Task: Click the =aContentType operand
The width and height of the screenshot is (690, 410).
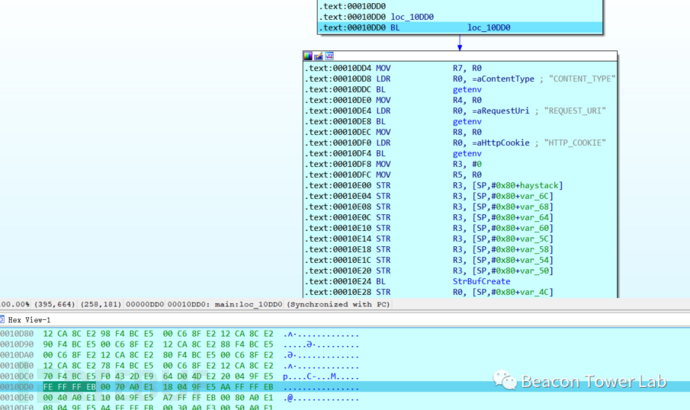Action: pyautogui.click(x=503, y=79)
